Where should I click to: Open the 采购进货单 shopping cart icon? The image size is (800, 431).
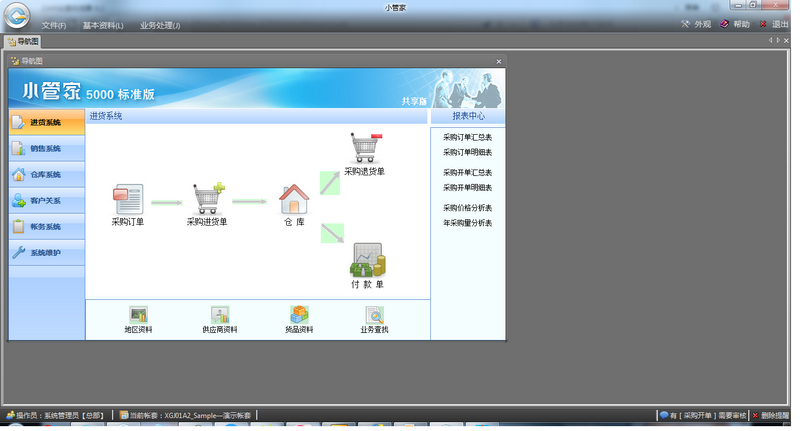coord(208,198)
